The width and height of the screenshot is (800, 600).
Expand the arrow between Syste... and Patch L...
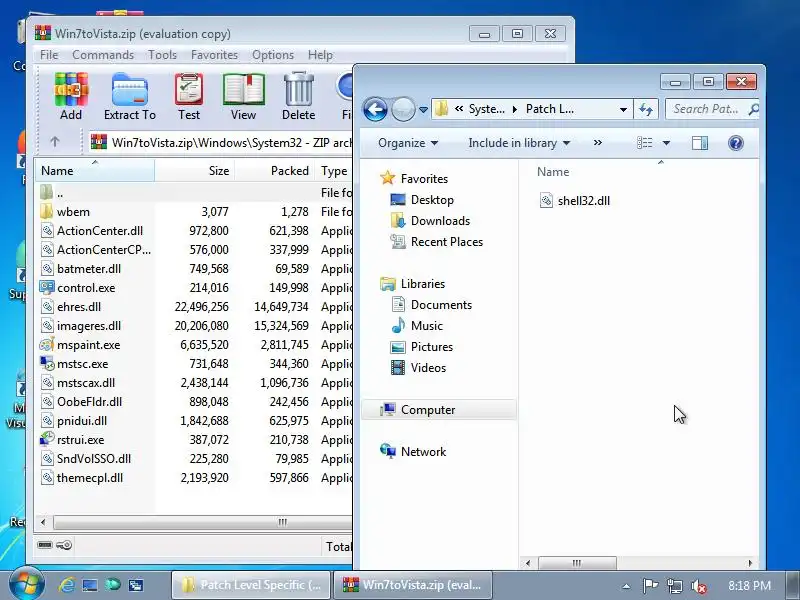pyautogui.click(x=515, y=109)
